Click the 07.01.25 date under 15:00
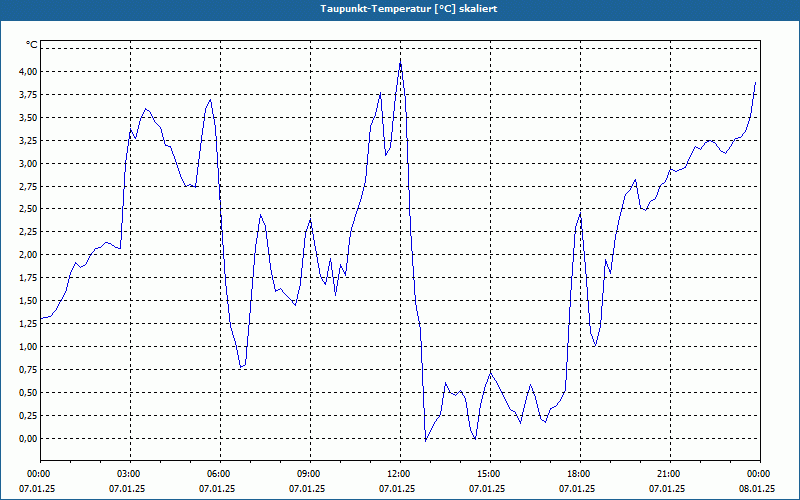The width and height of the screenshot is (800, 500). [x=487, y=489]
